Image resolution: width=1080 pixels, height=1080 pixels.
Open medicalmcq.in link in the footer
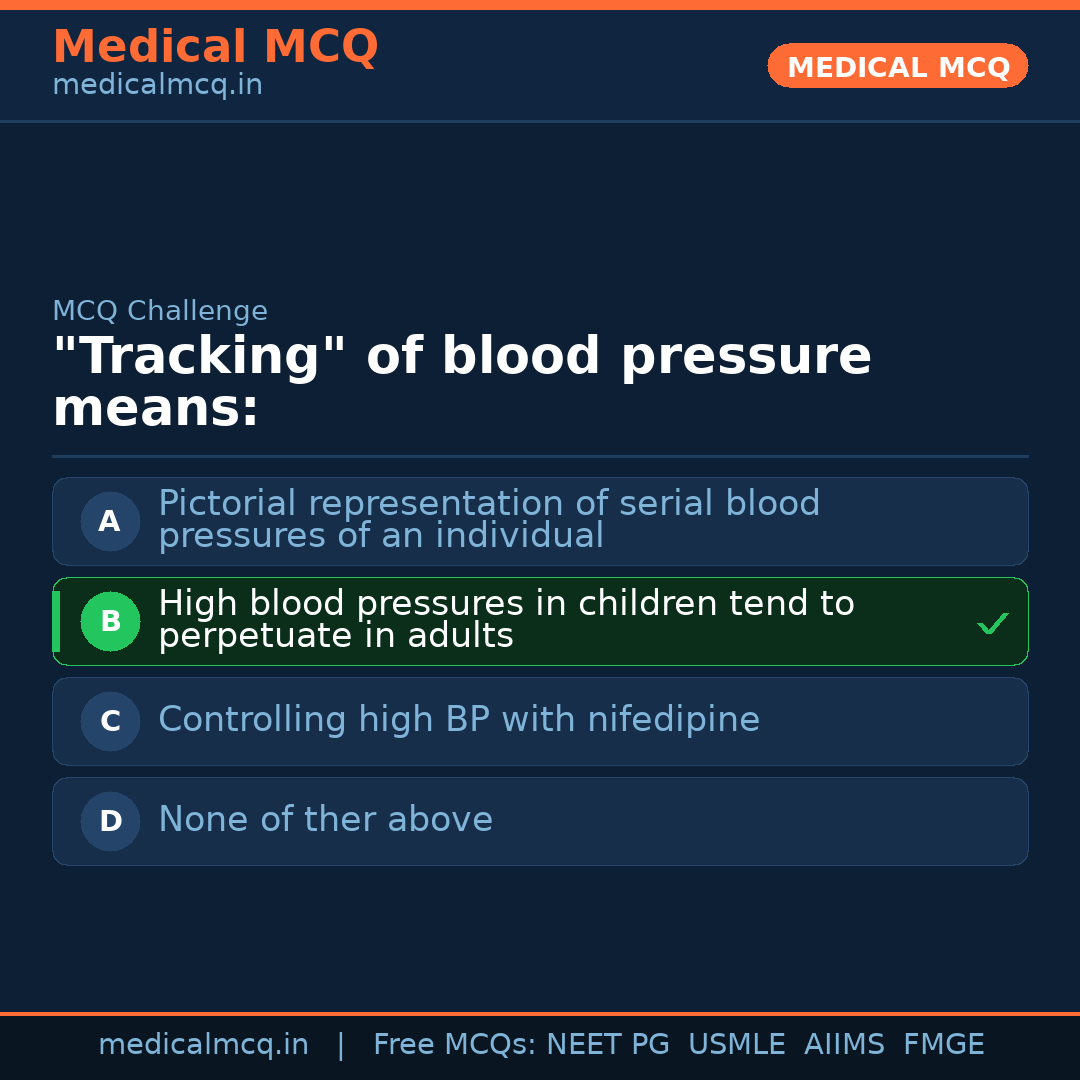[x=203, y=1045]
